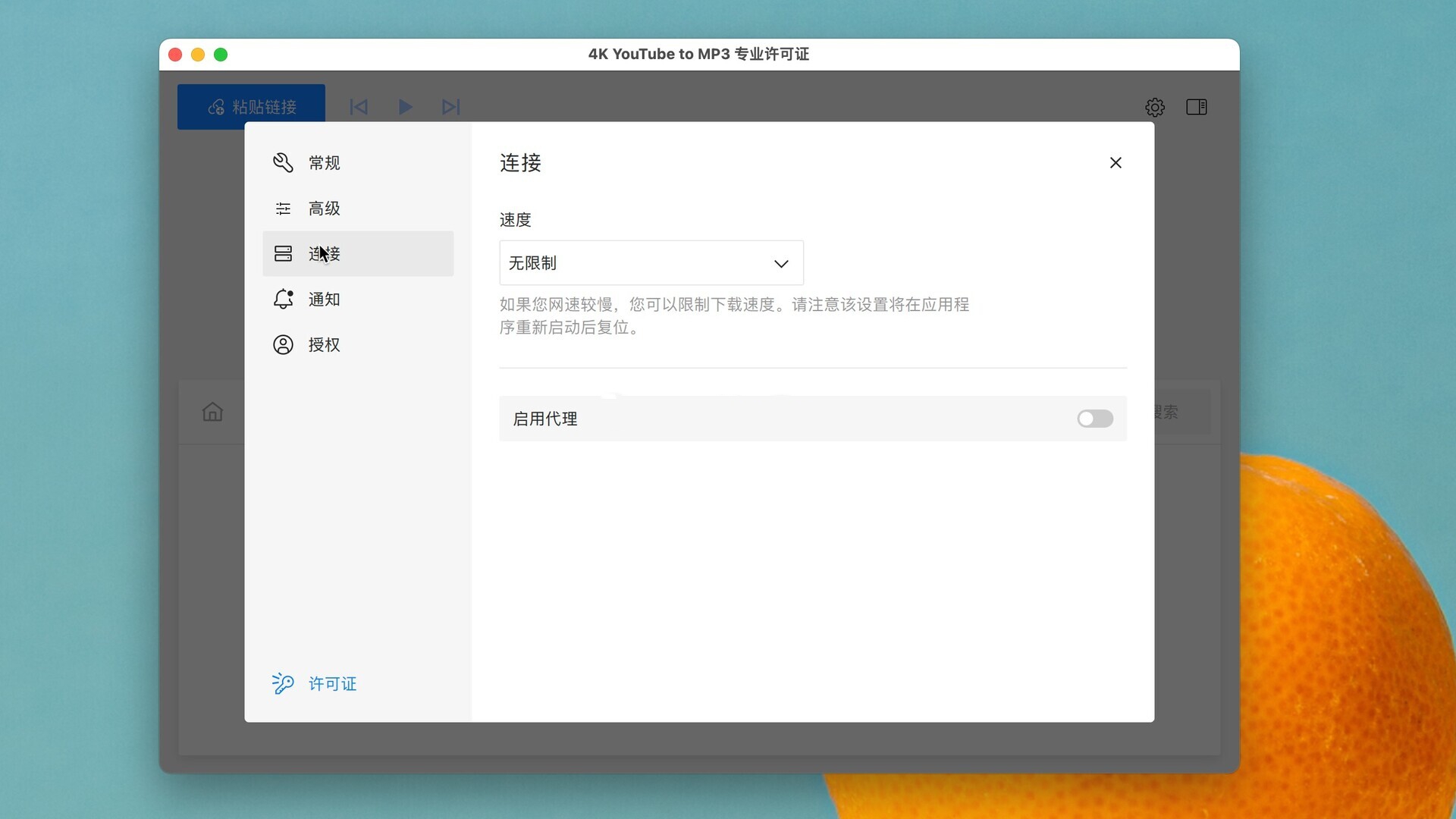Click the 连接 page heading
Image resolution: width=1456 pixels, height=819 pixels.
(520, 163)
